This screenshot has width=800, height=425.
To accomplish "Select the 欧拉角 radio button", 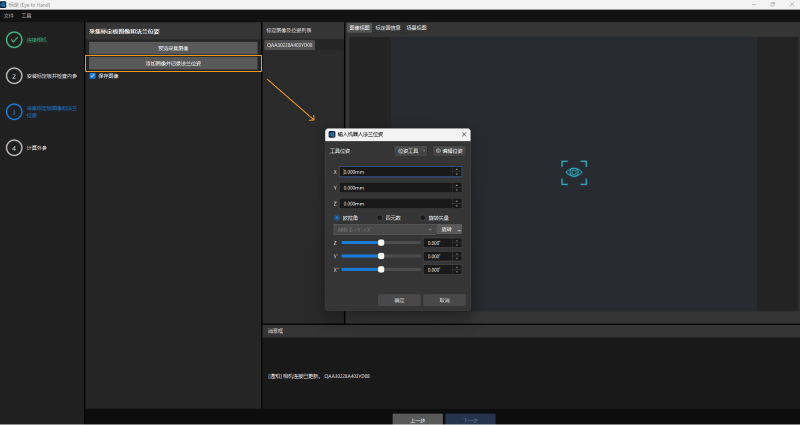I will (x=337, y=217).
